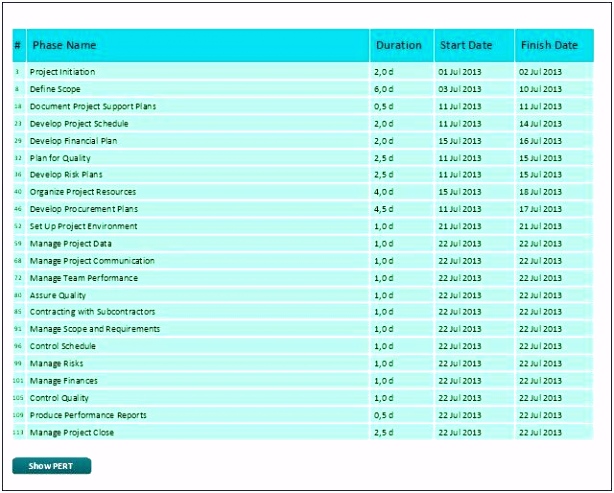614x493 pixels.
Task: Click the Manage Project Data phase
Action: point(71,244)
